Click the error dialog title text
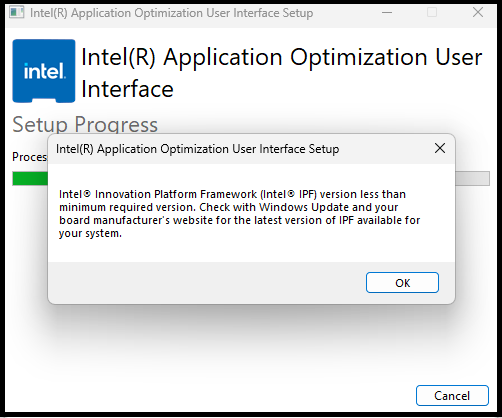 coord(198,149)
